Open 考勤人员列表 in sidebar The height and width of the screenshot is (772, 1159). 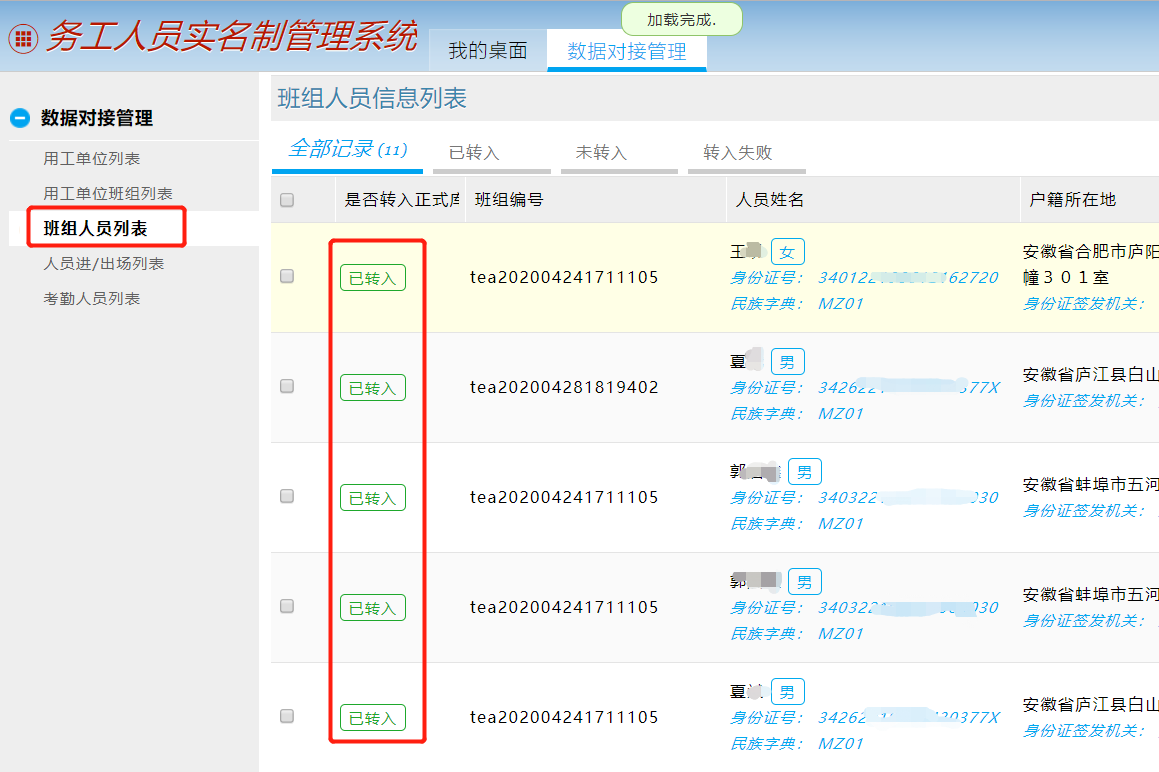point(91,299)
